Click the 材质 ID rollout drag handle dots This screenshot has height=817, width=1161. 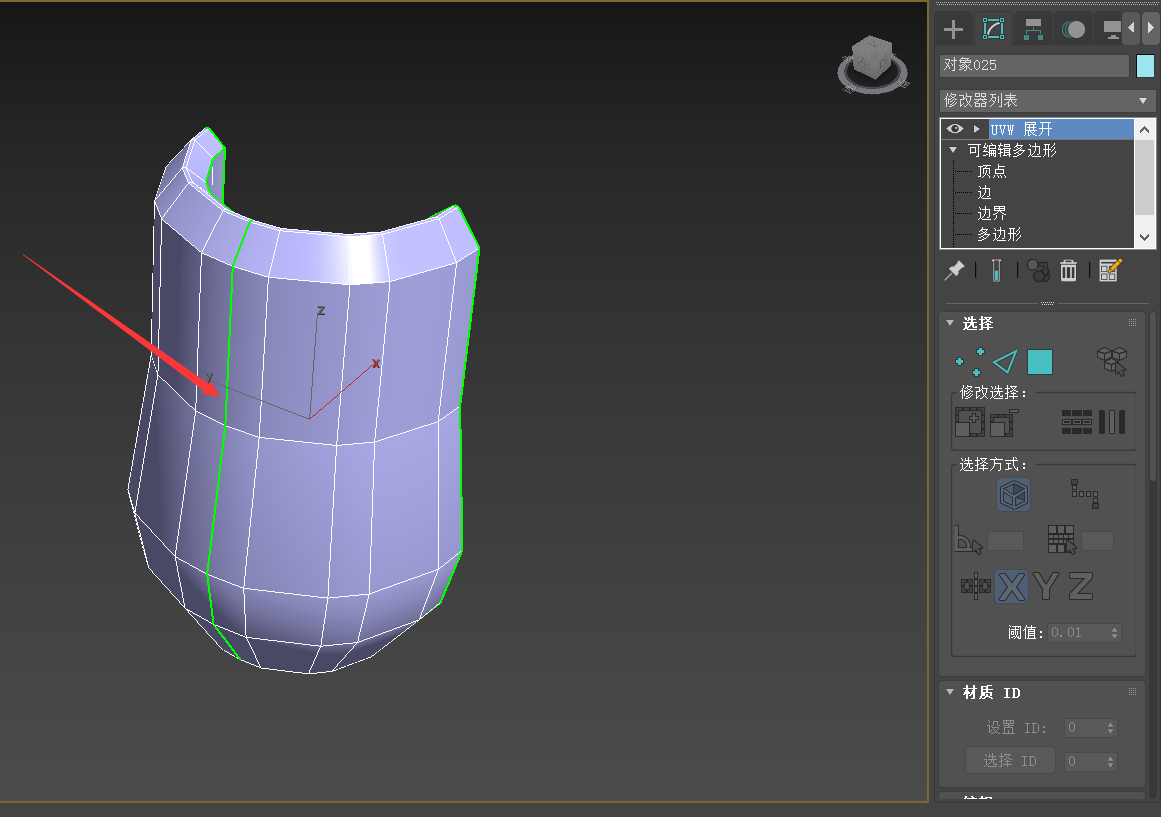1132,691
